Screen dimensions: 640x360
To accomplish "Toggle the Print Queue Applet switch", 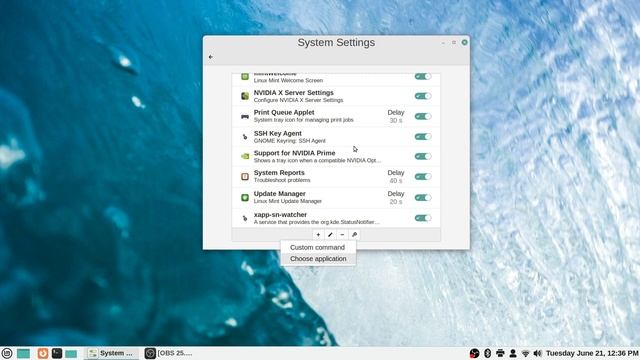I will 423,116.
